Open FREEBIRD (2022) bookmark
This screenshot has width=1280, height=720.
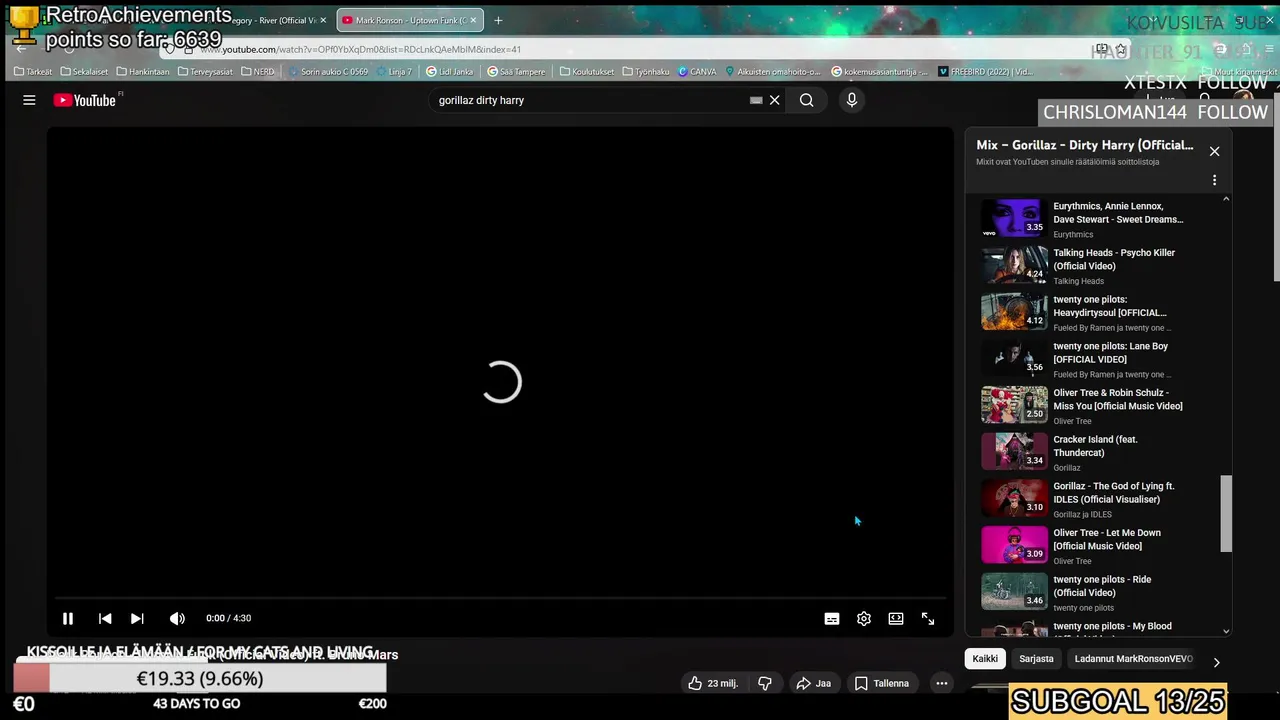click(985, 72)
